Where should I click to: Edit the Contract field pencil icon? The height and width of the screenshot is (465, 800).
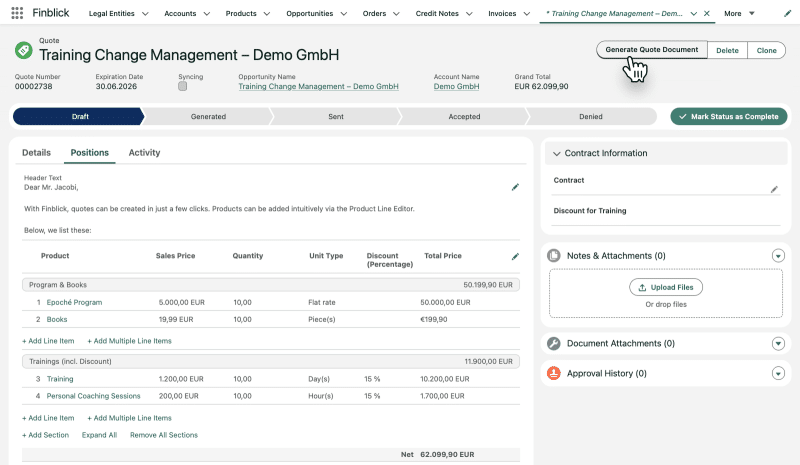tap(774, 189)
